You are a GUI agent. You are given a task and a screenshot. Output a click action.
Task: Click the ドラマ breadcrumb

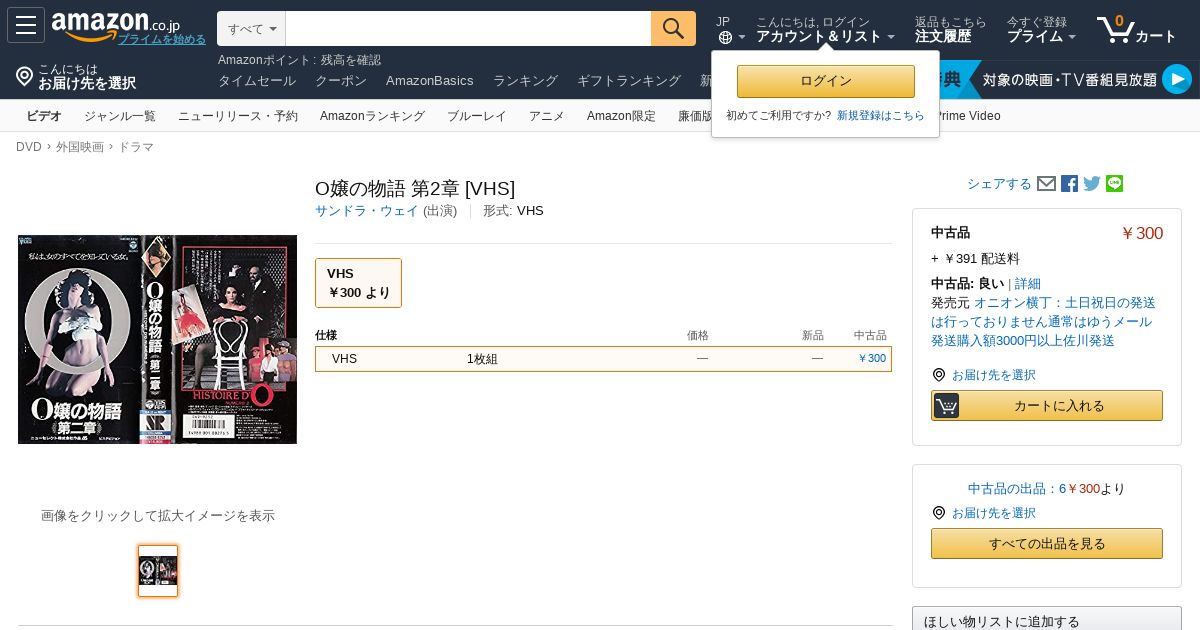[x=136, y=147]
